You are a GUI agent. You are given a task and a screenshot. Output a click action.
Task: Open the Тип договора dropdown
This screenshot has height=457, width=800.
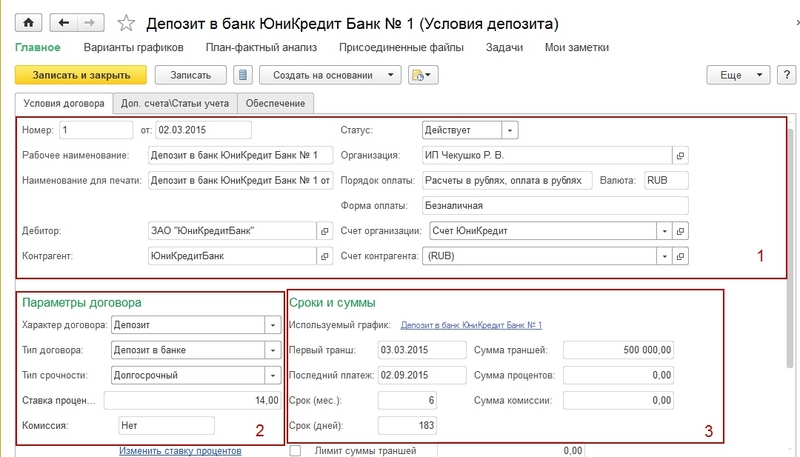(x=272, y=350)
